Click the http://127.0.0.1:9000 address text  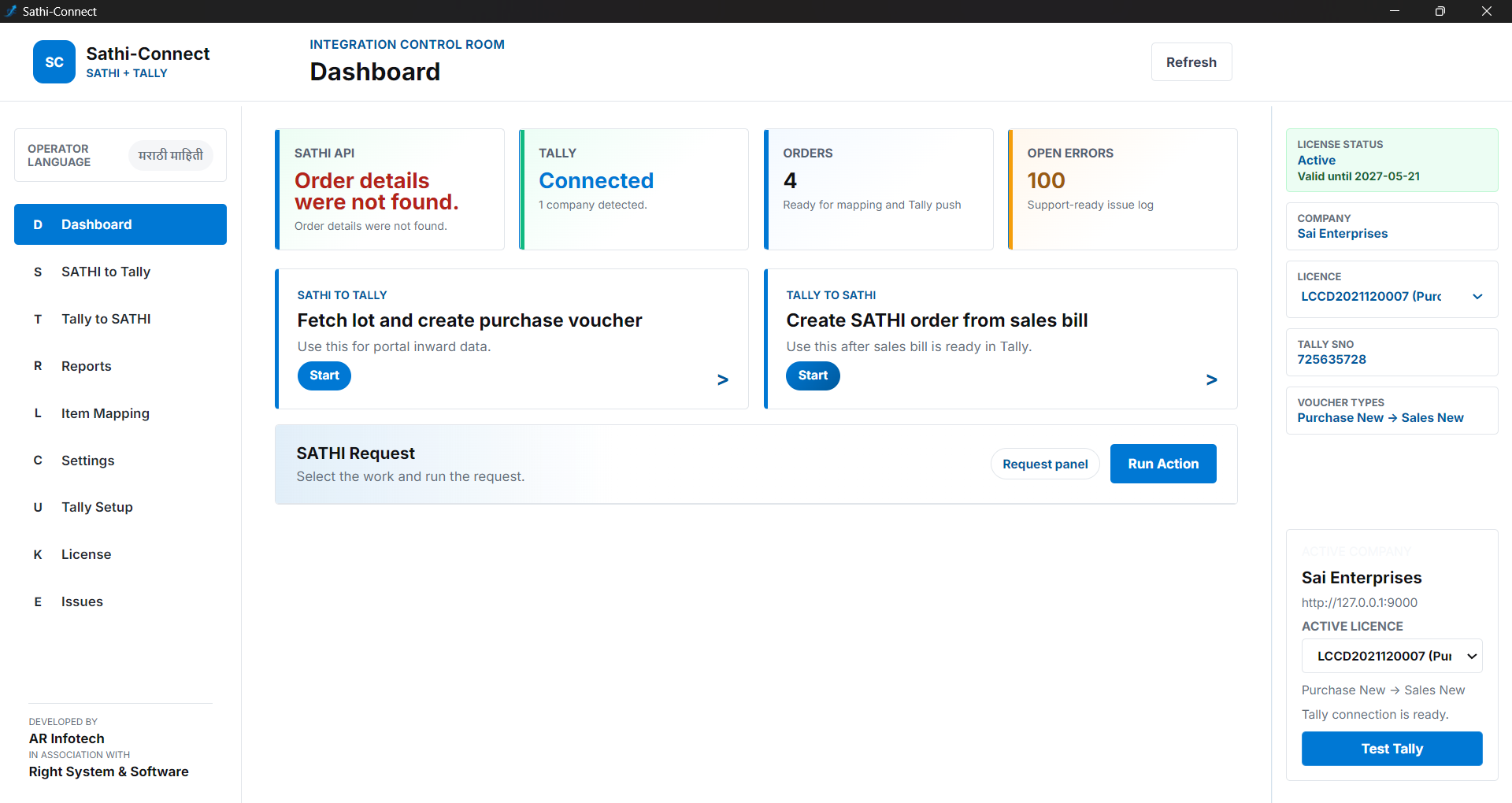tap(1359, 603)
